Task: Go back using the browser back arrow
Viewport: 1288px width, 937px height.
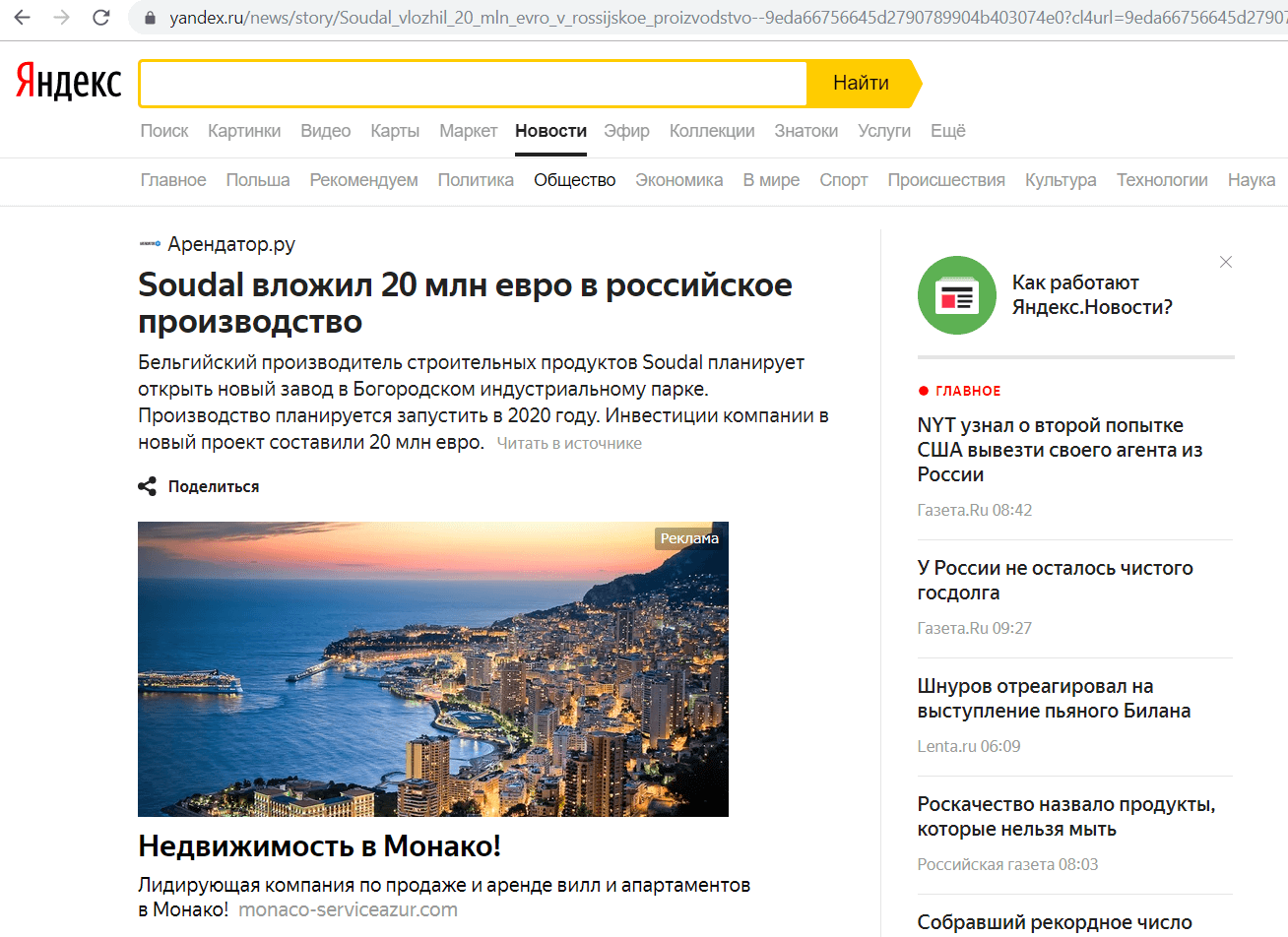Action: [23, 18]
